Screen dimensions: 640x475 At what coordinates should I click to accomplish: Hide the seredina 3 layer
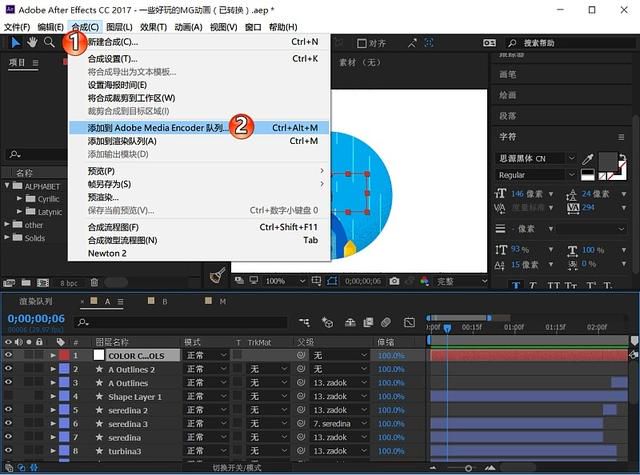coord(8,423)
